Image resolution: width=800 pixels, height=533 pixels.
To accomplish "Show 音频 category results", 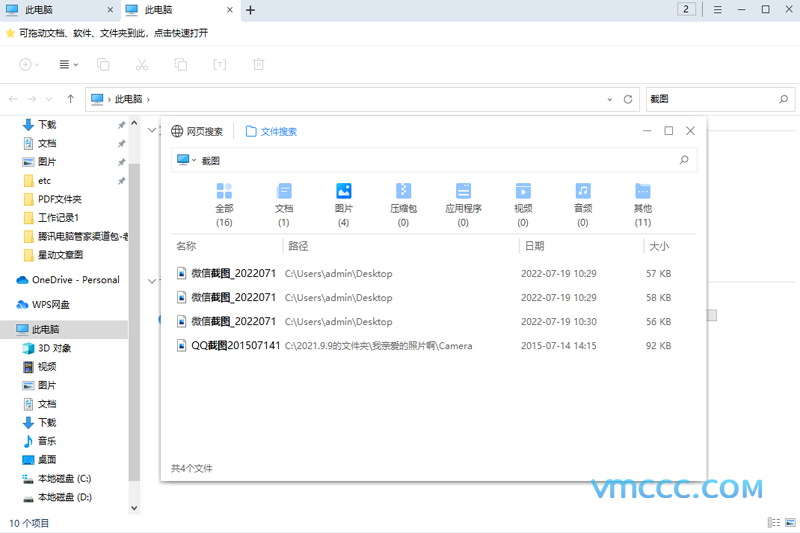I will point(582,191).
